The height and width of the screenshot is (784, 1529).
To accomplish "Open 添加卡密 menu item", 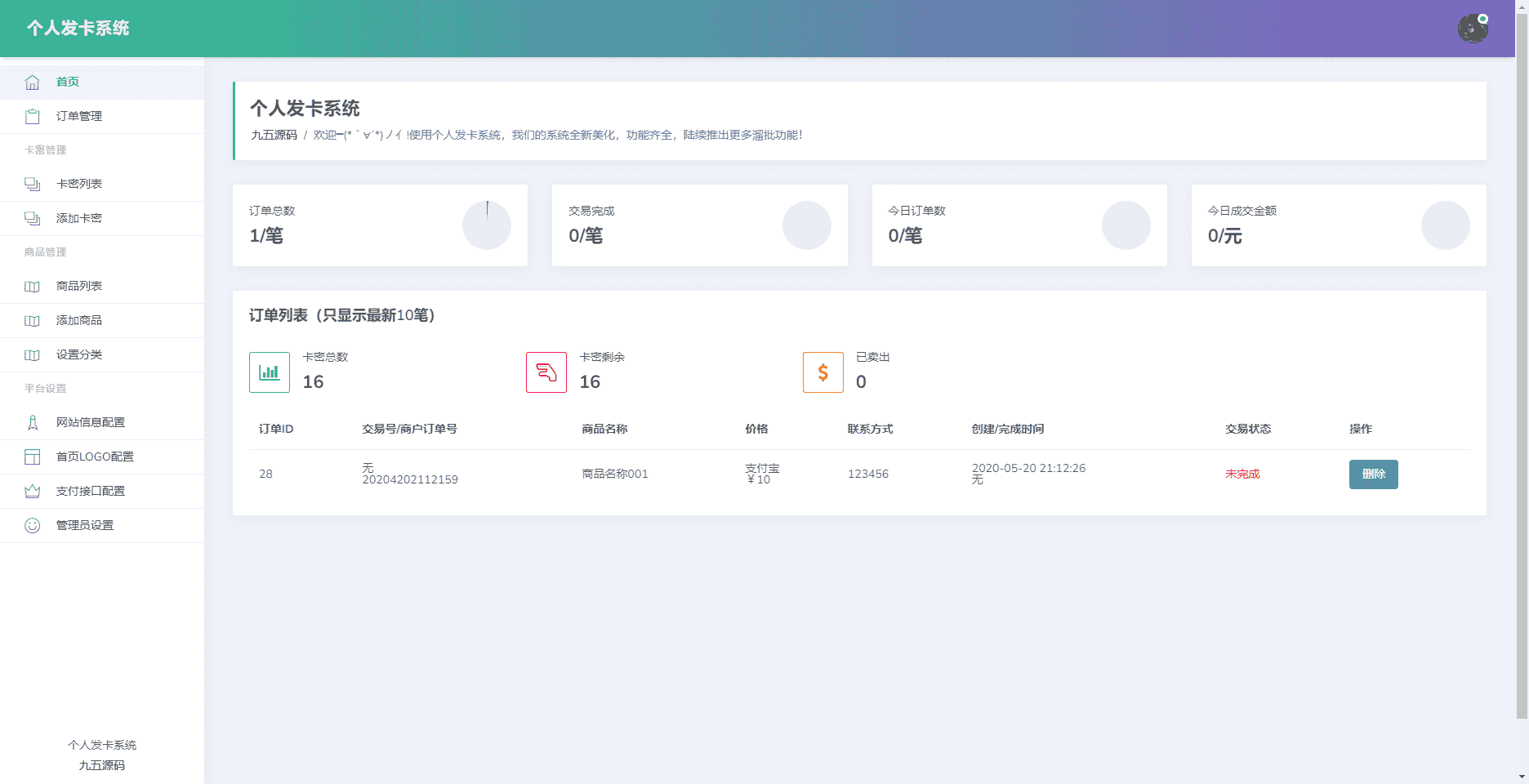I will tap(79, 219).
